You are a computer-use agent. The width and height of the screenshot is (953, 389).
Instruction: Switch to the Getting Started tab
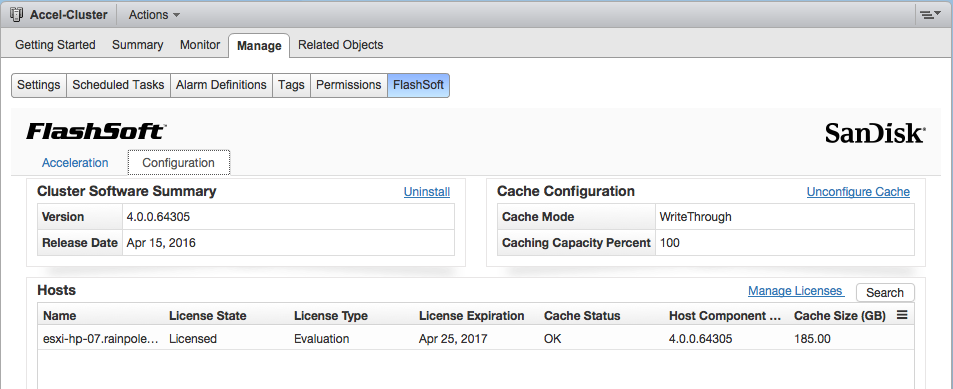tap(55, 45)
